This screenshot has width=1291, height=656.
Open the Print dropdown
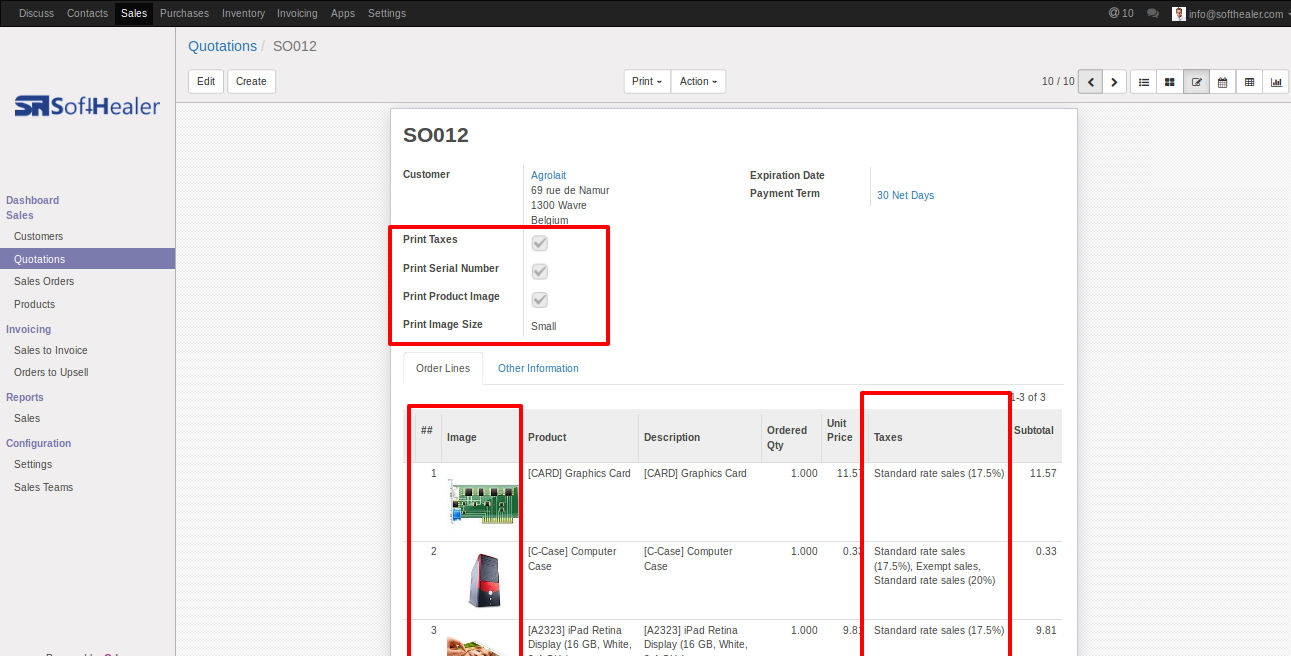coord(647,82)
